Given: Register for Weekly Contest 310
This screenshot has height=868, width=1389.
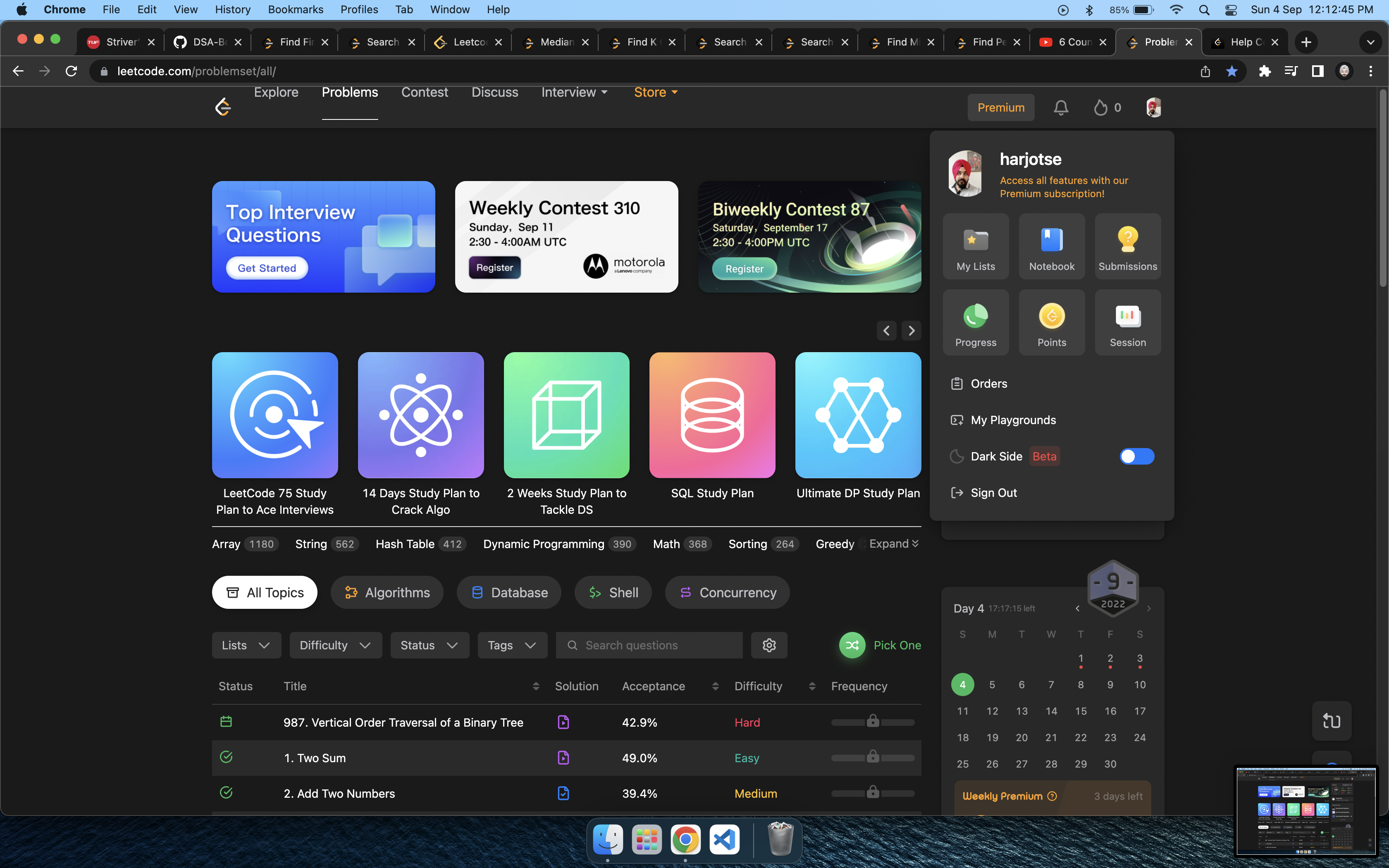Looking at the screenshot, I should [x=495, y=267].
